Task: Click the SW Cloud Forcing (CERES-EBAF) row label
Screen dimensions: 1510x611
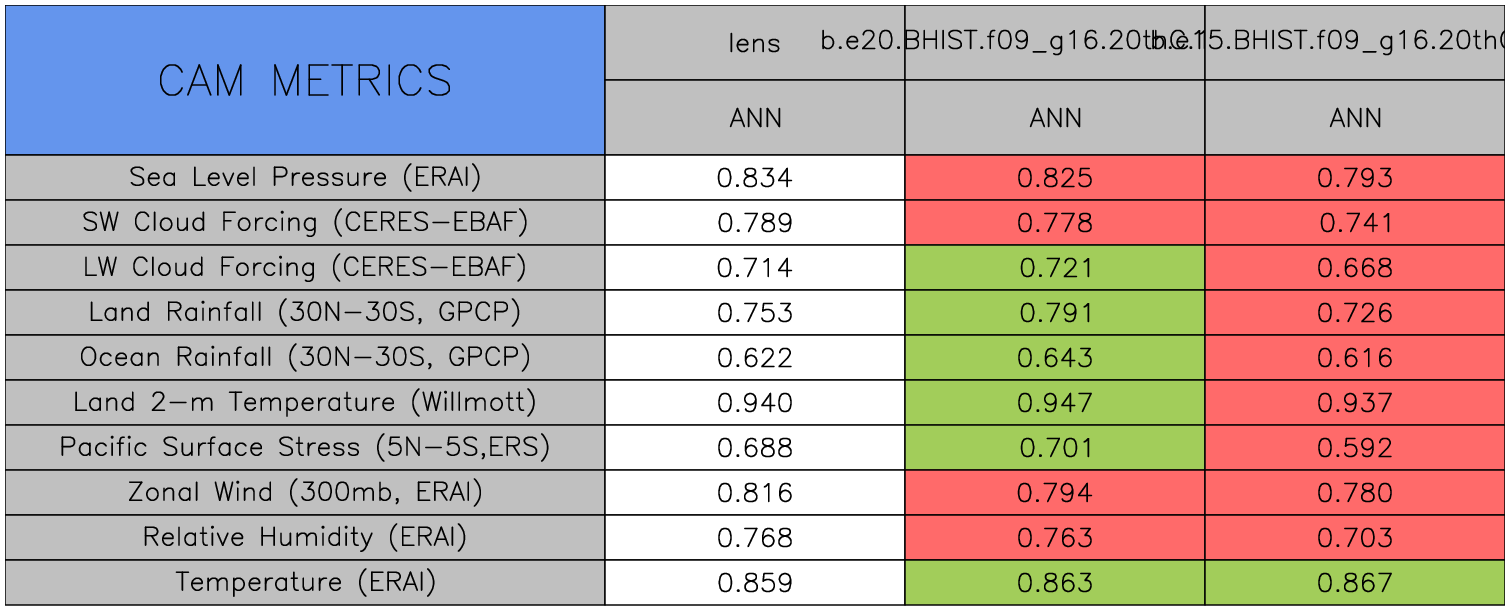Action: pyautogui.click(x=305, y=222)
